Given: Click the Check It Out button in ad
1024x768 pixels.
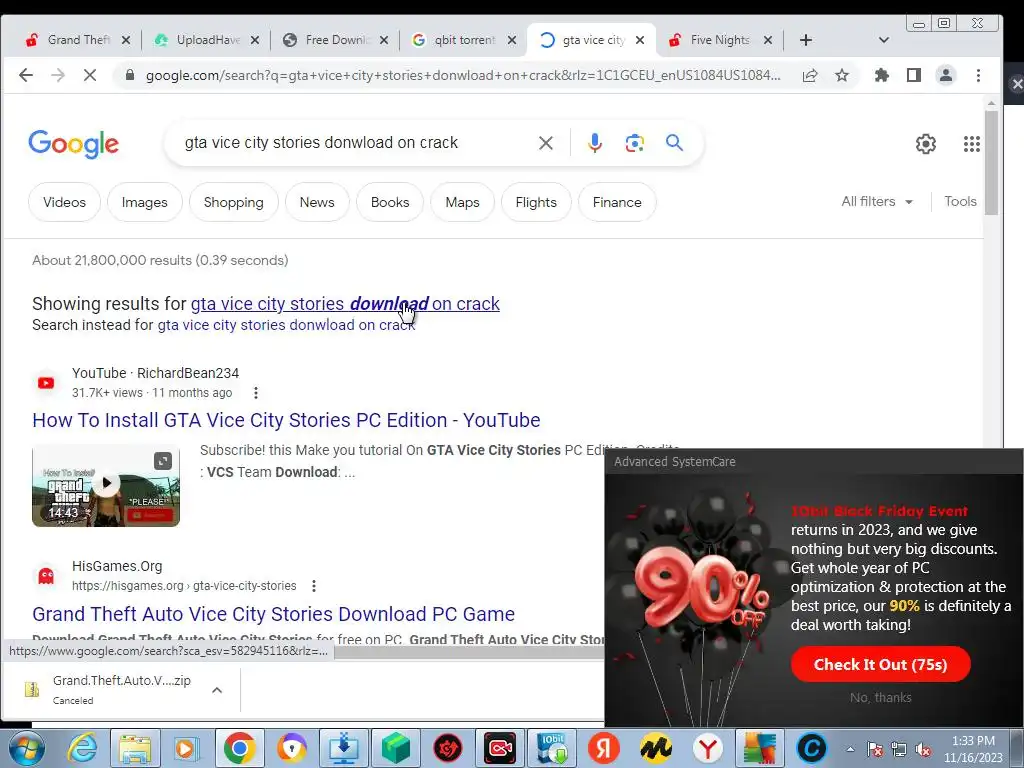Looking at the screenshot, I should pos(880,665).
